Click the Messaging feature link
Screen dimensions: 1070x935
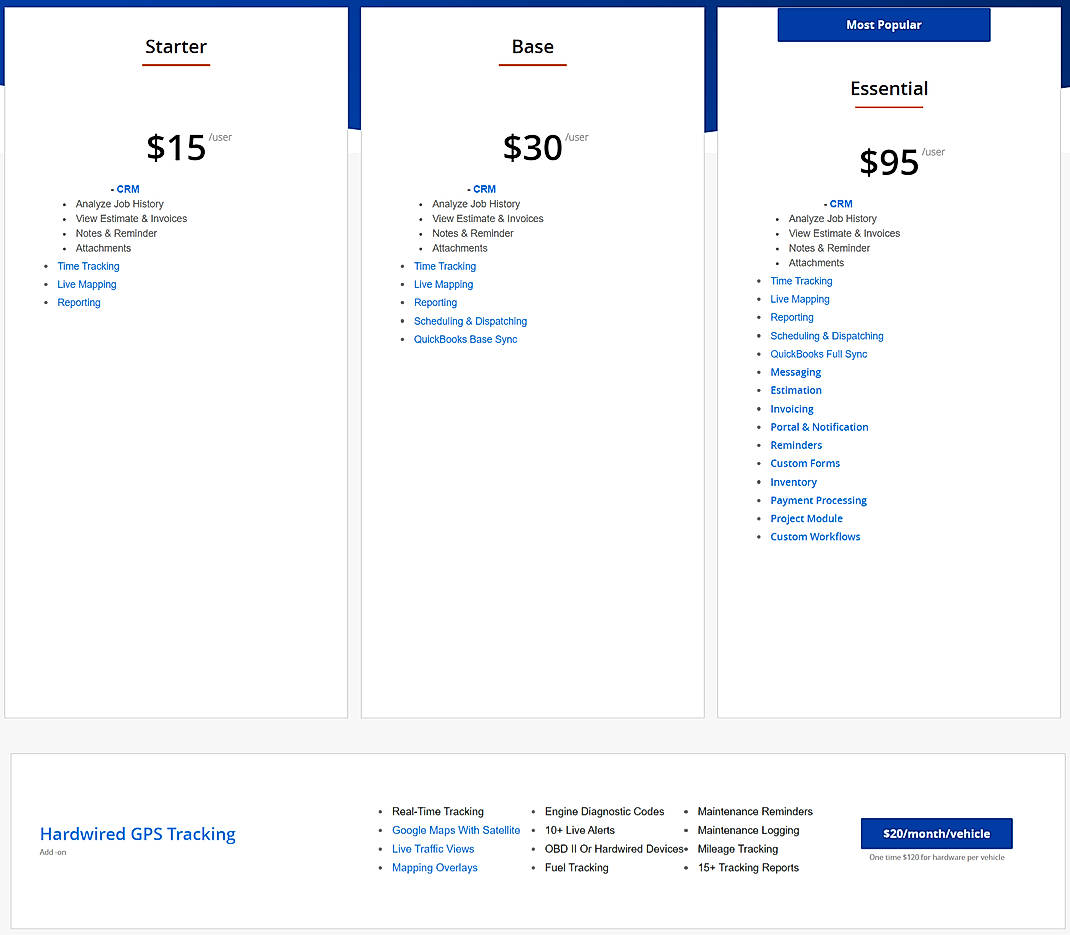(x=796, y=372)
